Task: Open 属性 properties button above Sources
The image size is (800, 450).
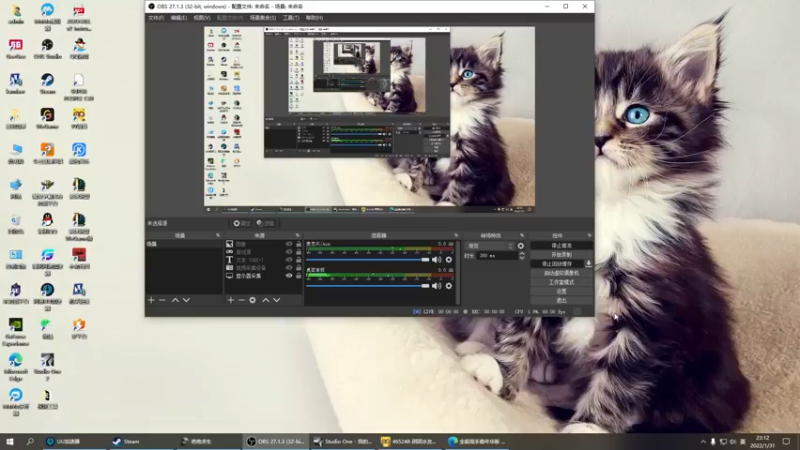Action: point(241,223)
